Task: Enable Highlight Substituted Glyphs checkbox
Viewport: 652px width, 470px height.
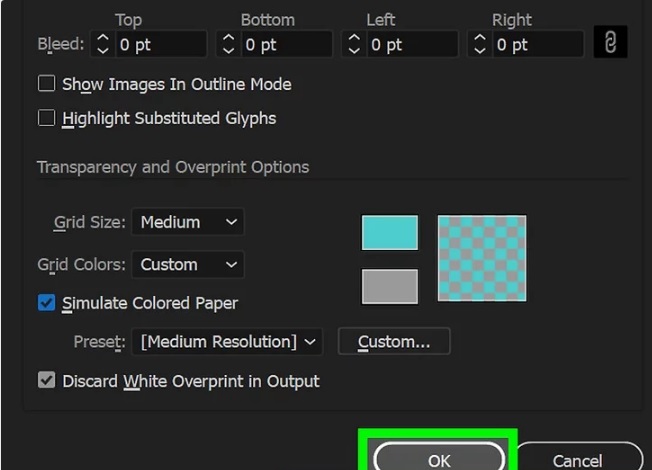Action: (46, 118)
